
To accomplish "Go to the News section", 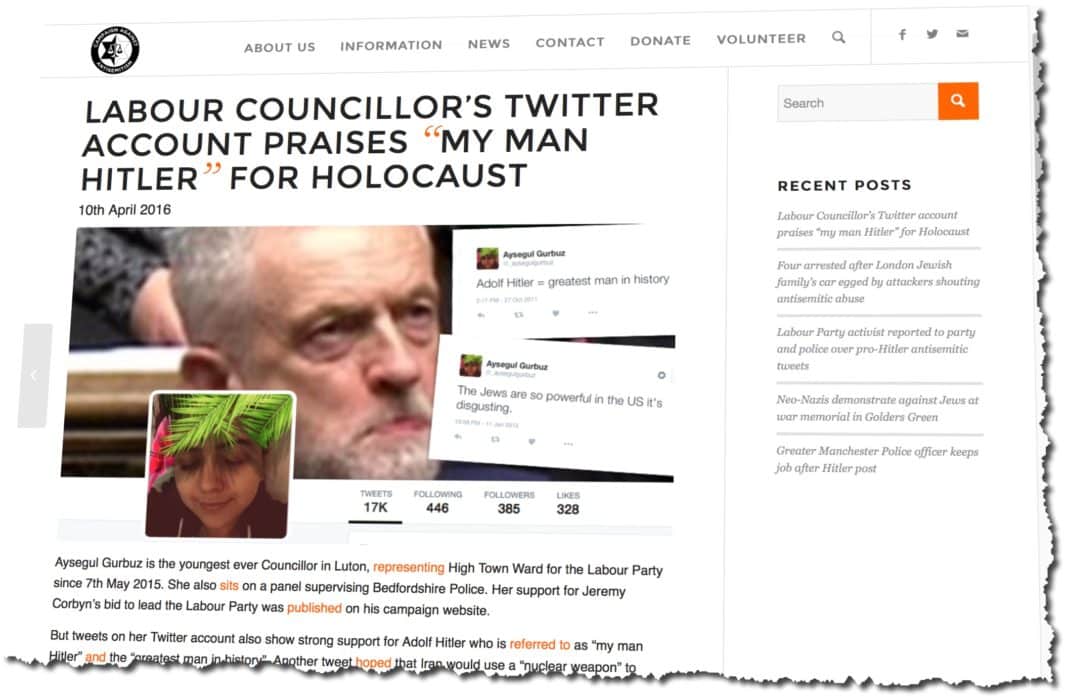I will 489,44.
